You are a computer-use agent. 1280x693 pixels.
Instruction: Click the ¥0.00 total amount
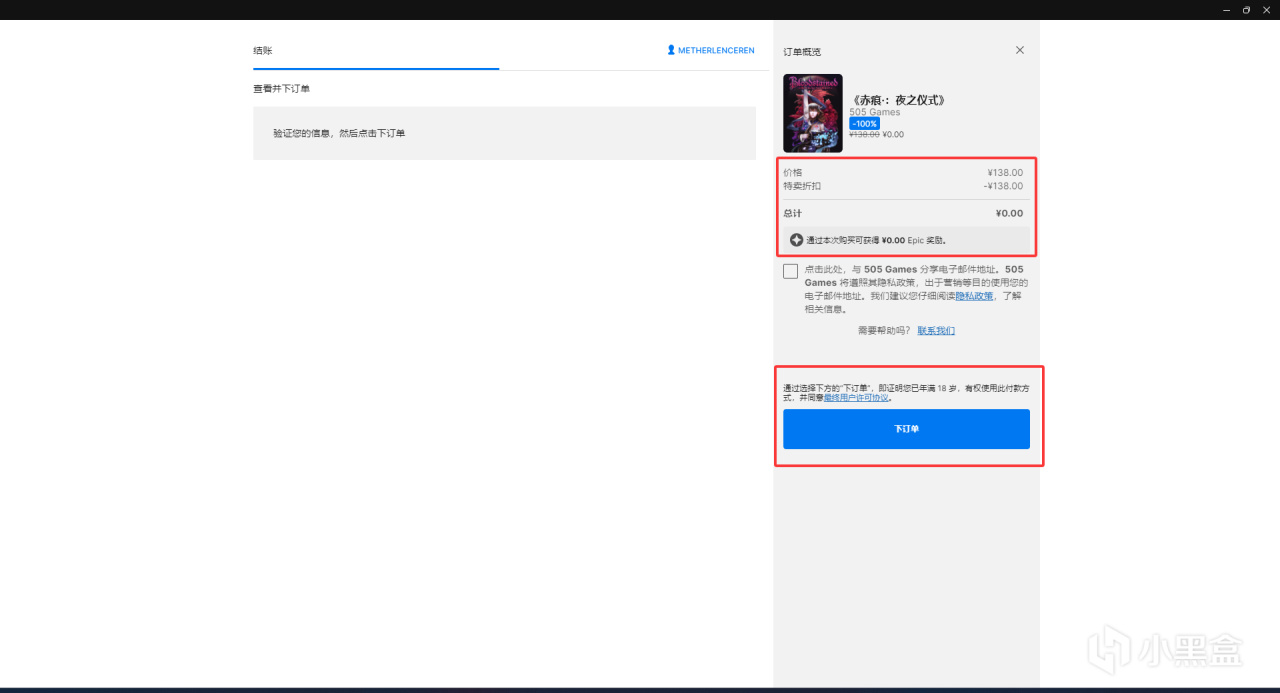pos(1009,213)
